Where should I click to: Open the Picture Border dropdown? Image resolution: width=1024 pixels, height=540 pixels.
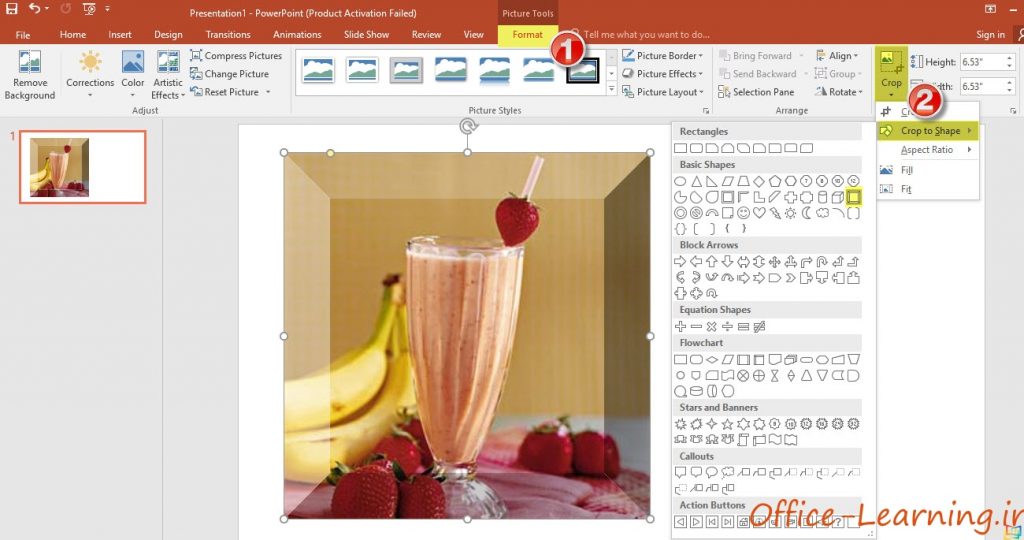point(662,56)
